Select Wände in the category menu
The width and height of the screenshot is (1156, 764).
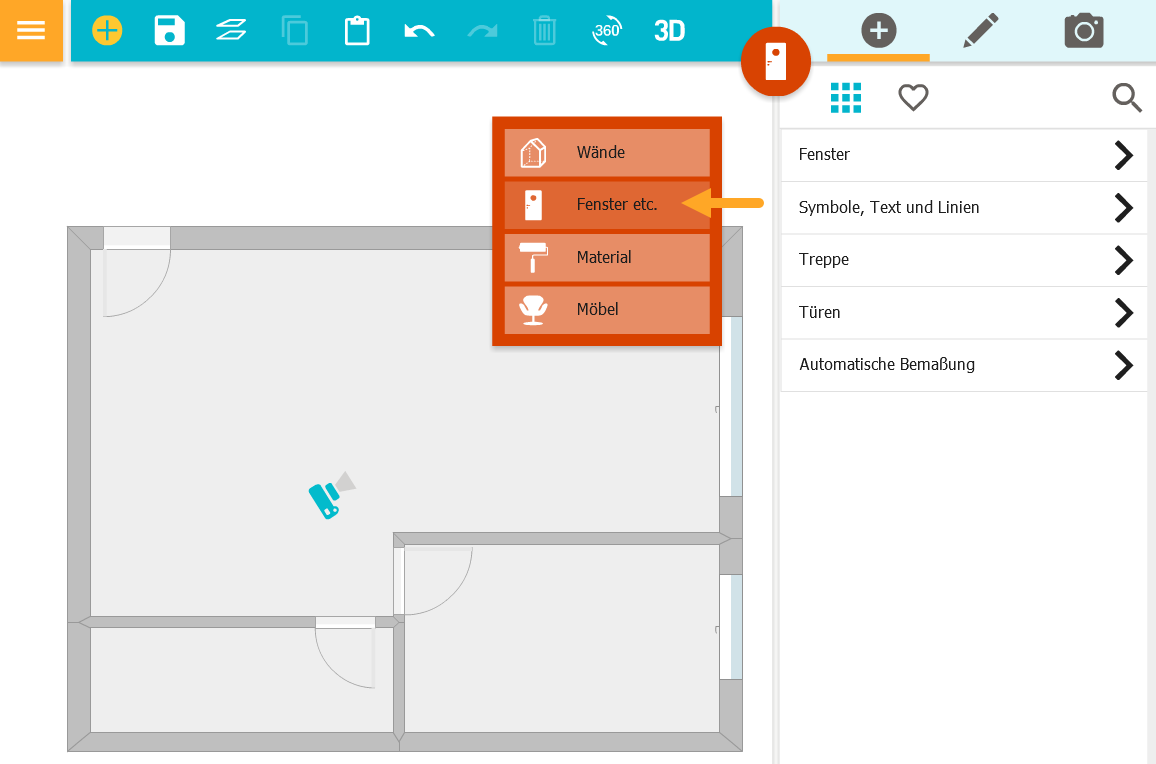coord(607,153)
